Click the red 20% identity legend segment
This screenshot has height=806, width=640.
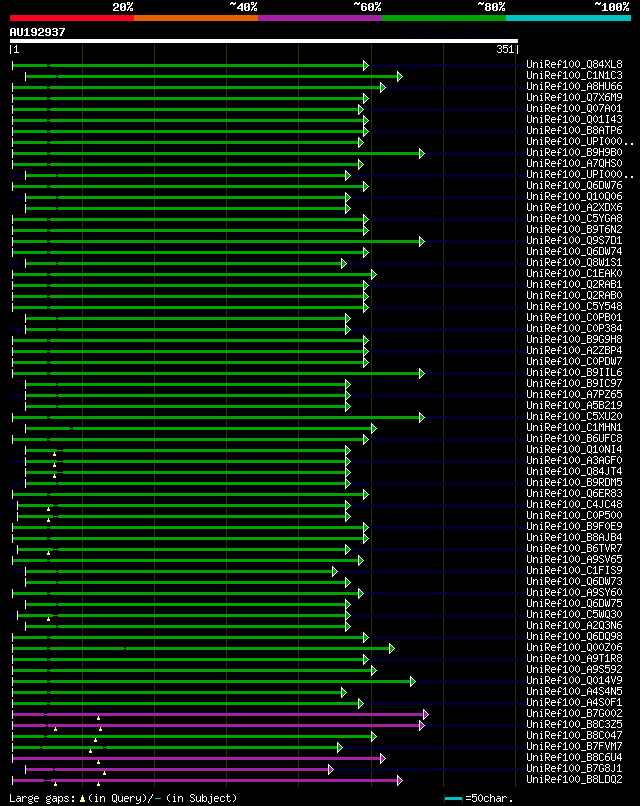pos(71,18)
